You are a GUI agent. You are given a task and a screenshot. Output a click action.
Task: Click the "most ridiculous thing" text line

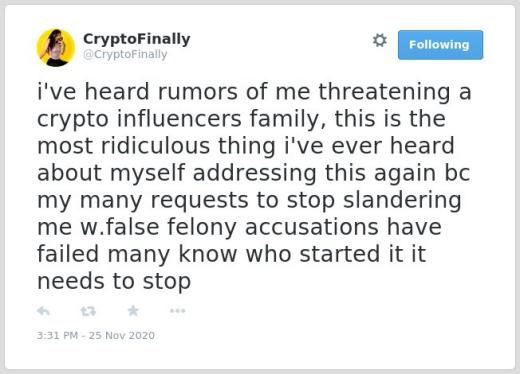(x=246, y=146)
